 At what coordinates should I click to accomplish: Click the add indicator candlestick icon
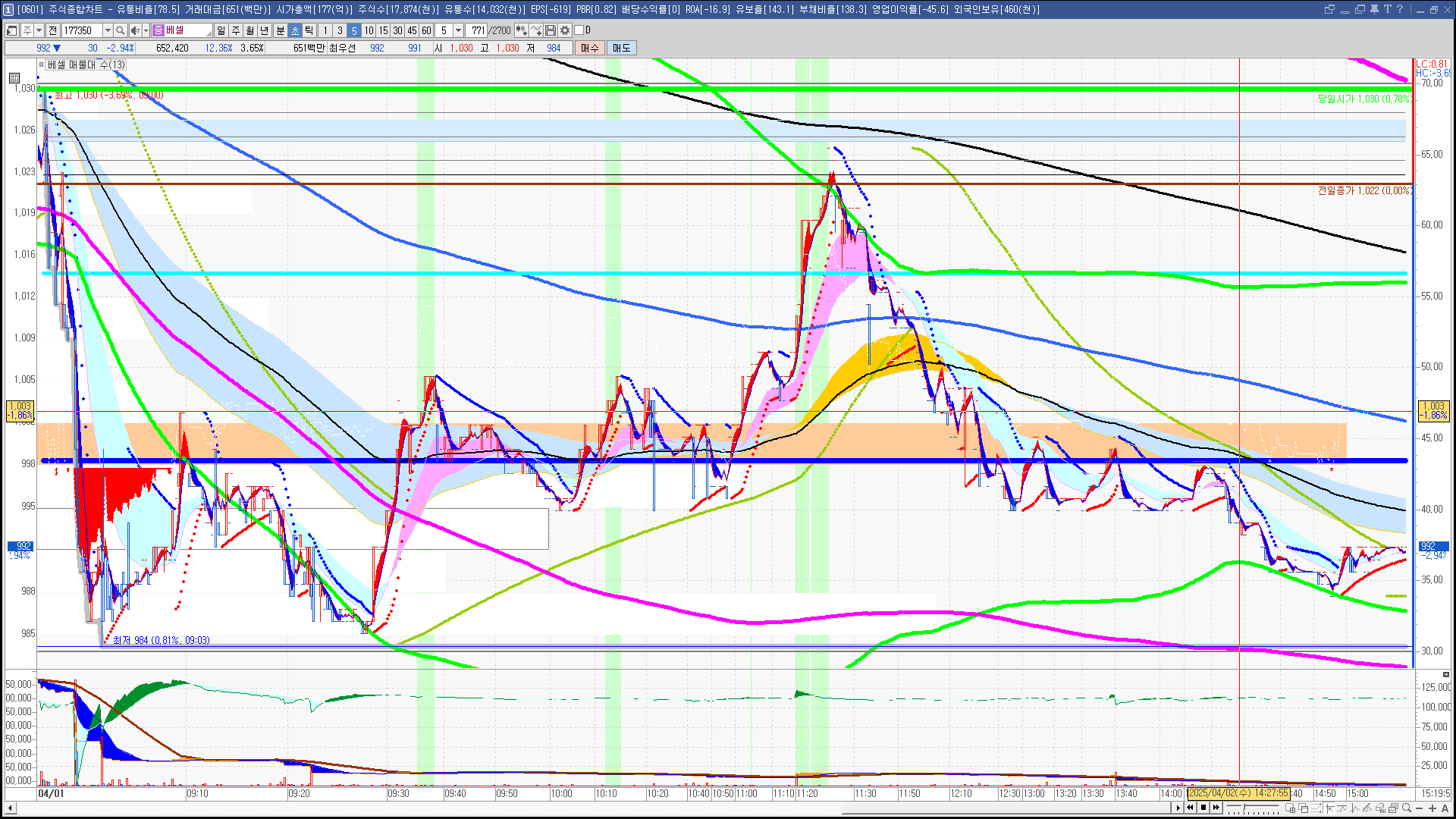pos(521,30)
